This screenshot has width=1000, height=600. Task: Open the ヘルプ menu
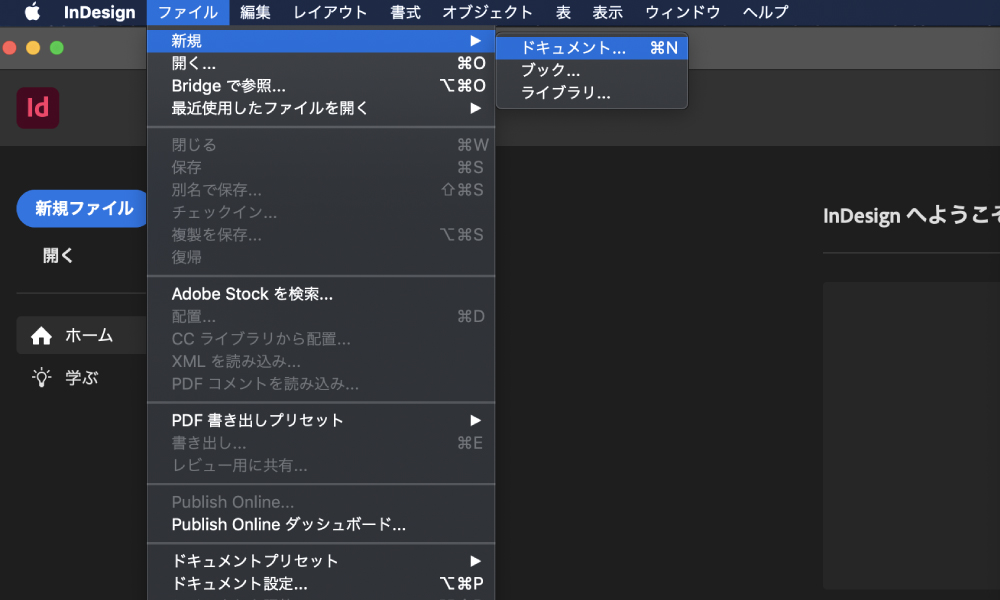765,12
